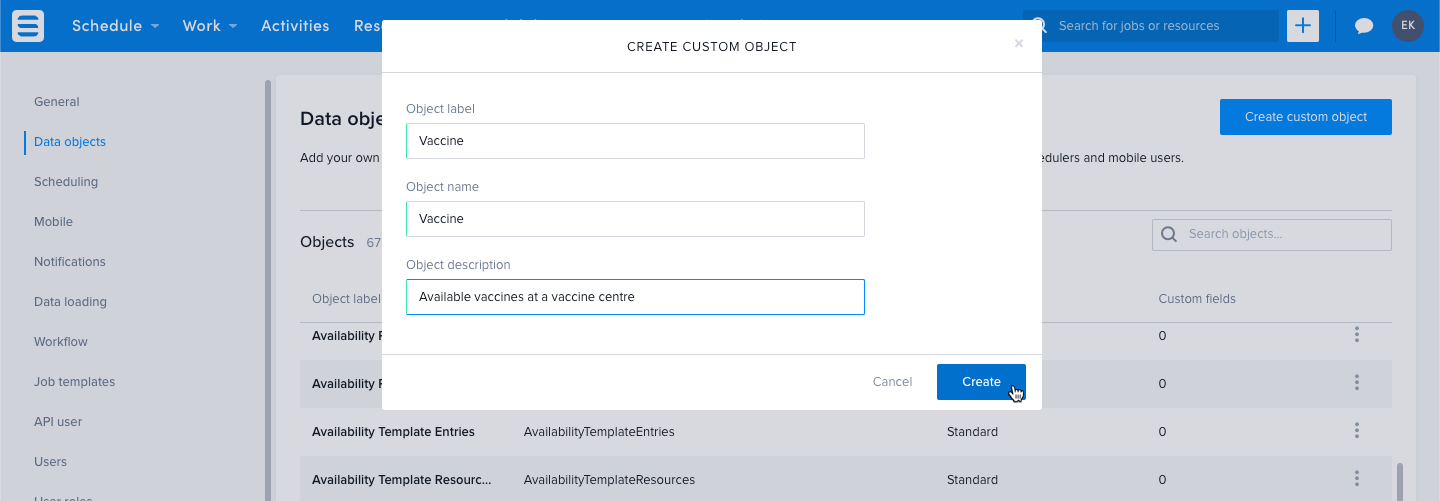
Task: Open kebab menu for Availability Template Entries row
Action: click(1357, 431)
